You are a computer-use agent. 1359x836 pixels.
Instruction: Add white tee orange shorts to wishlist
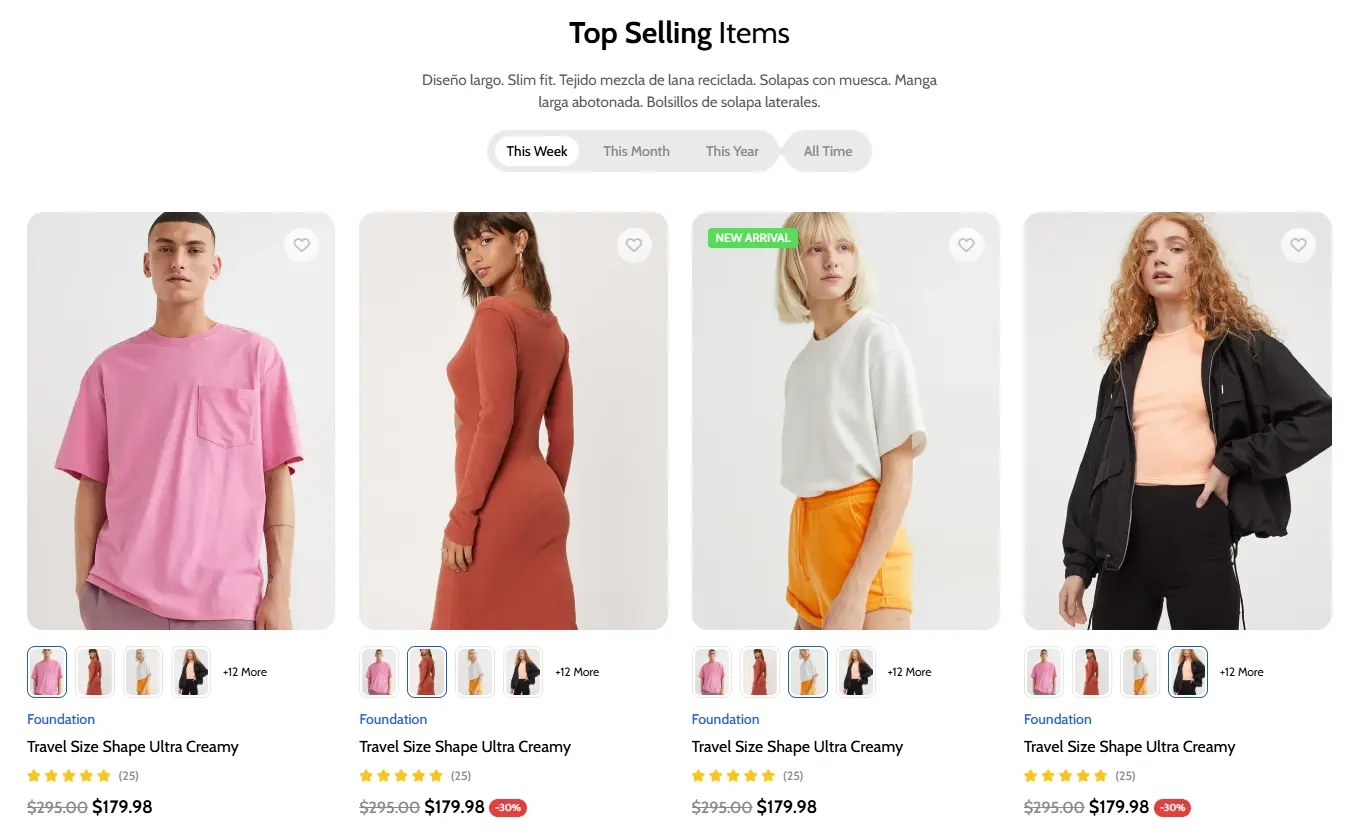point(966,245)
